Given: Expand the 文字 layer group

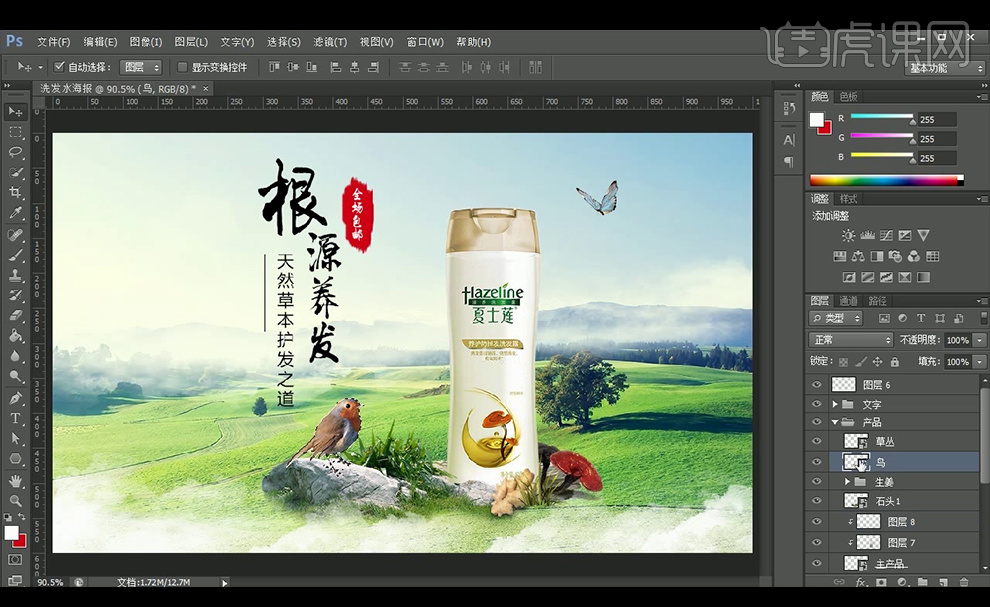Looking at the screenshot, I should click(x=835, y=404).
